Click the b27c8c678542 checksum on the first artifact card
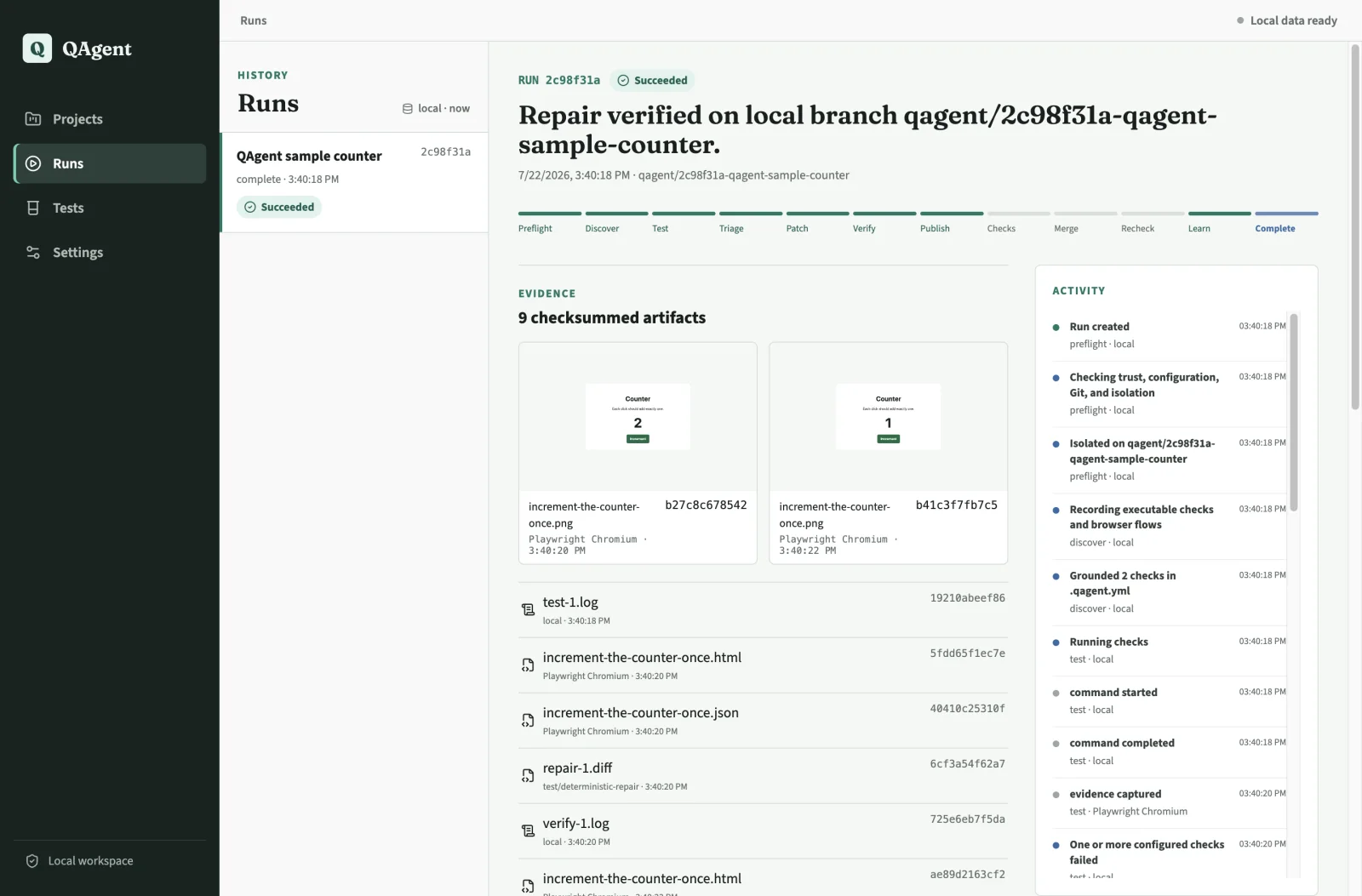The width and height of the screenshot is (1362, 896). coord(706,505)
